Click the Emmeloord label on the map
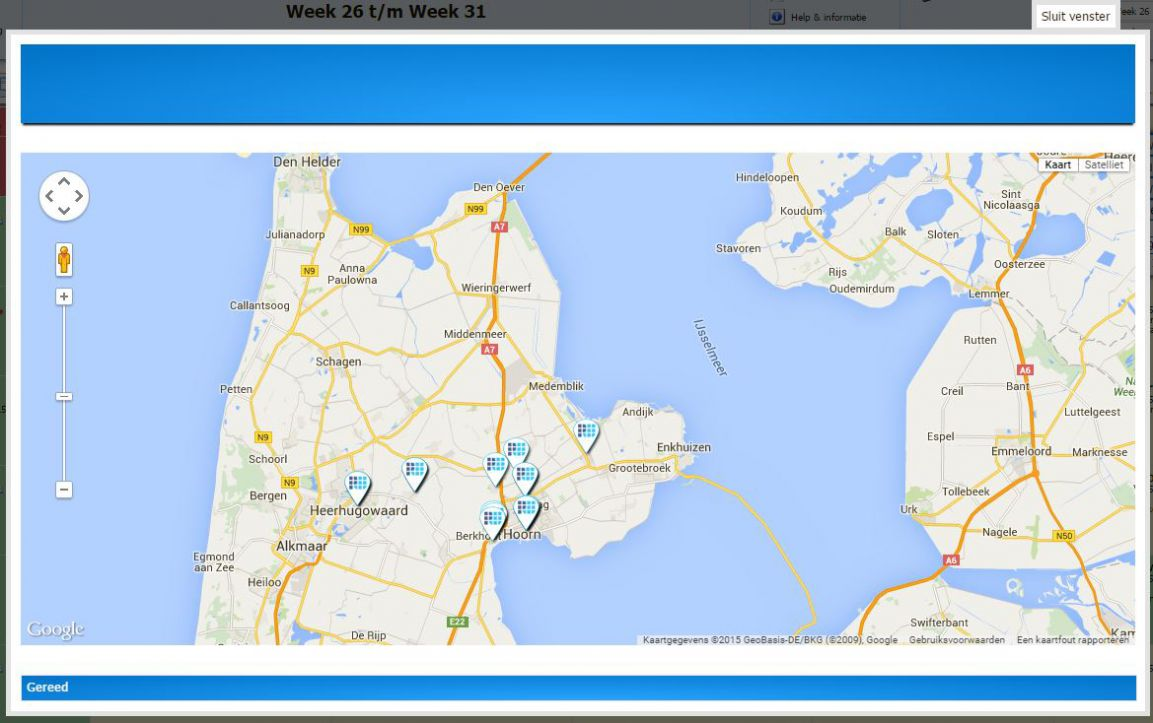This screenshot has height=723, width=1153. coord(1021,451)
